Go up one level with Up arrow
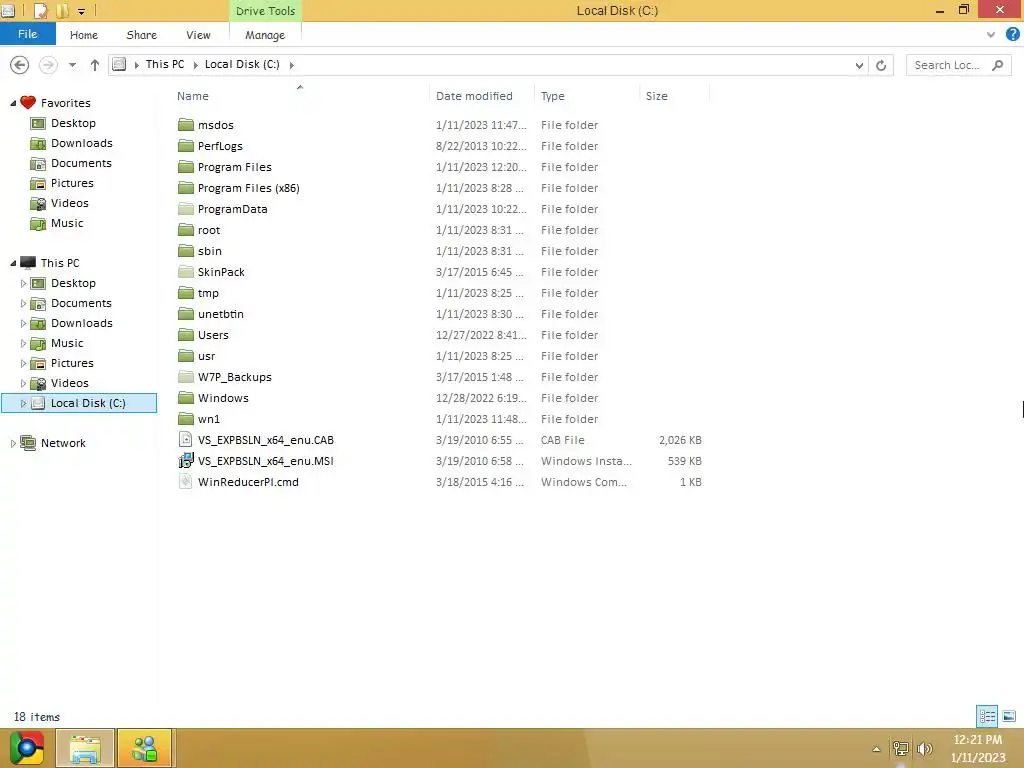The width and height of the screenshot is (1024, 768). pos(95,65)
